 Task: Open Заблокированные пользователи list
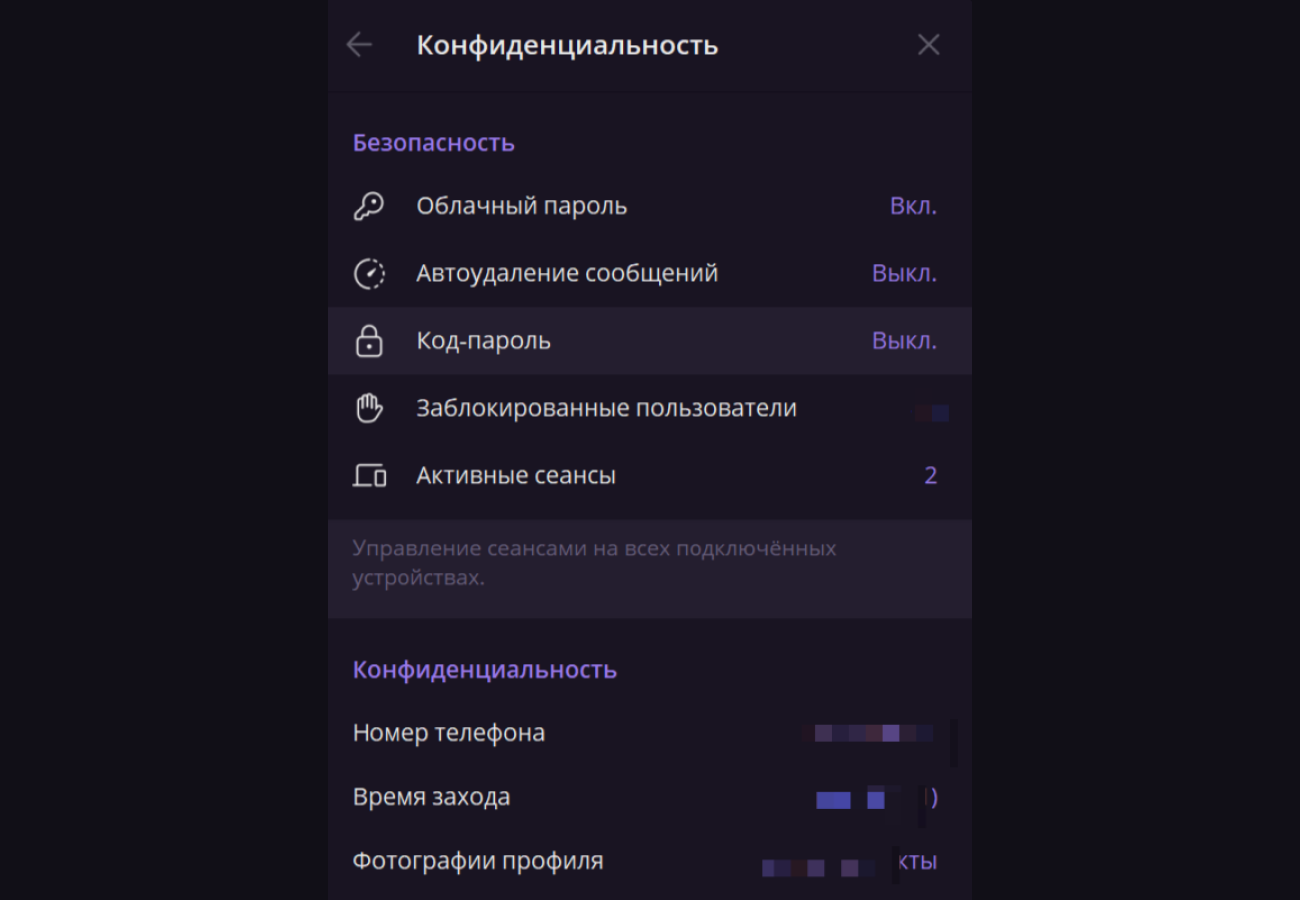tap(650, 408)
